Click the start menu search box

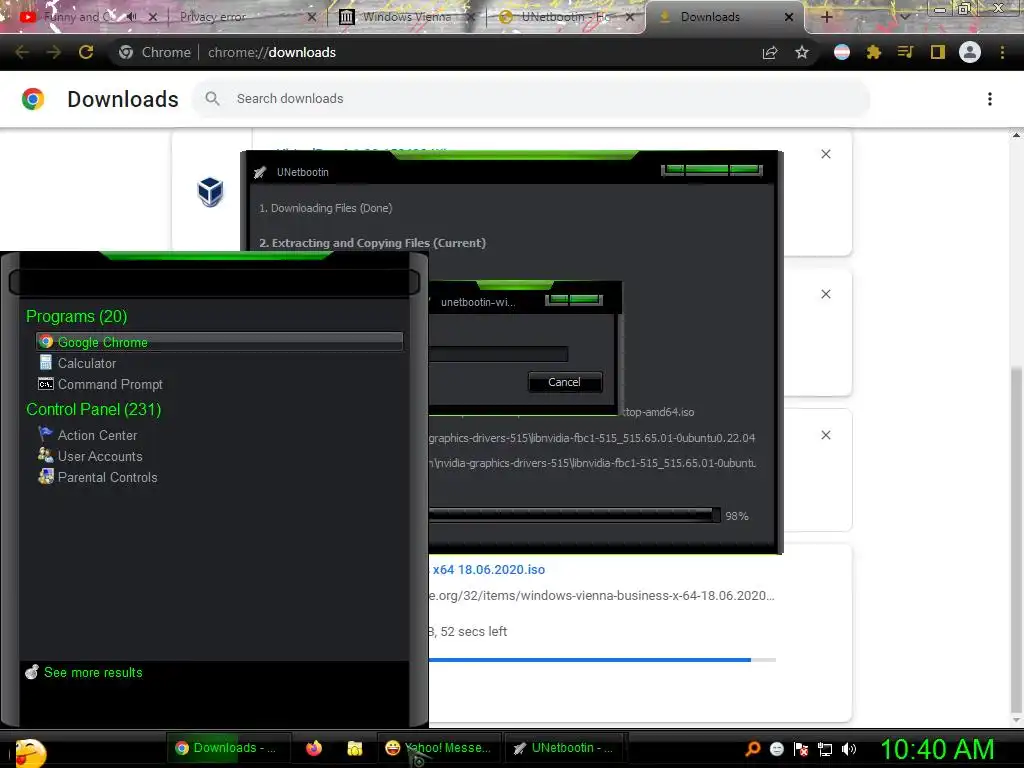click(214, 282)
